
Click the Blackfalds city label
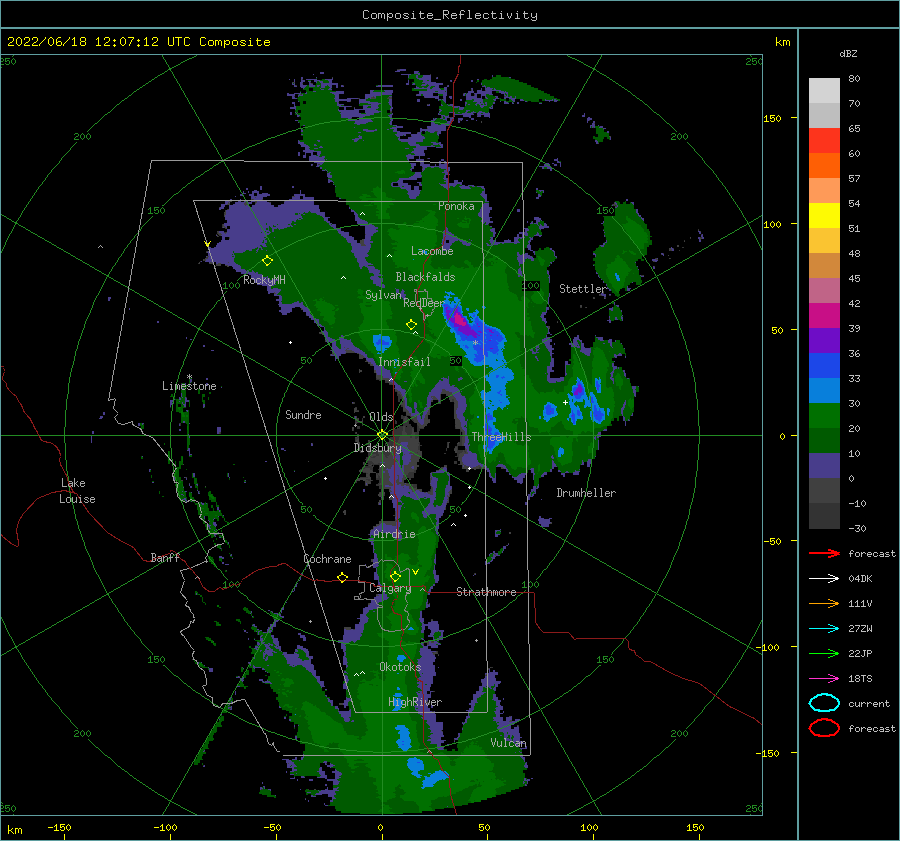coord(425,277)
